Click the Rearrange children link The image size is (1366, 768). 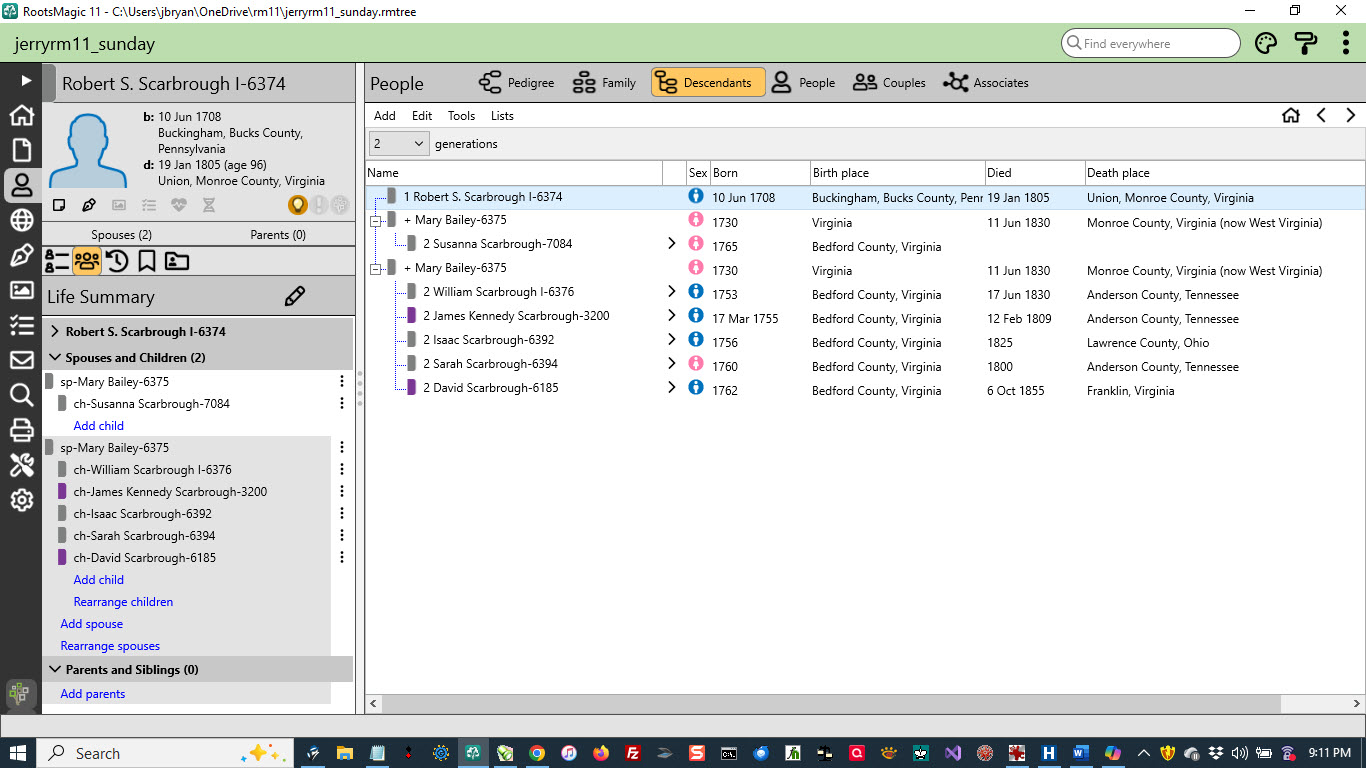(123, 602)
